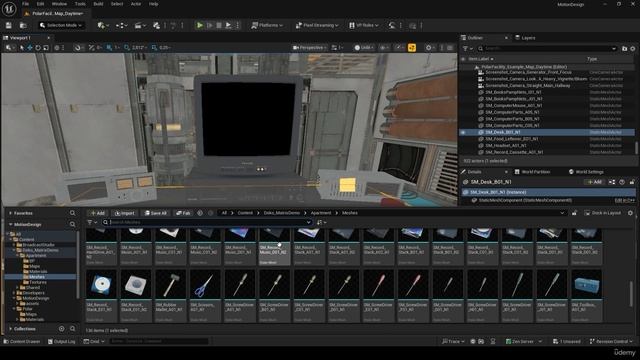Viewport: 640px width, 360px height.
Task: Expand the Platforms dropdown
Action: [267, 25]
